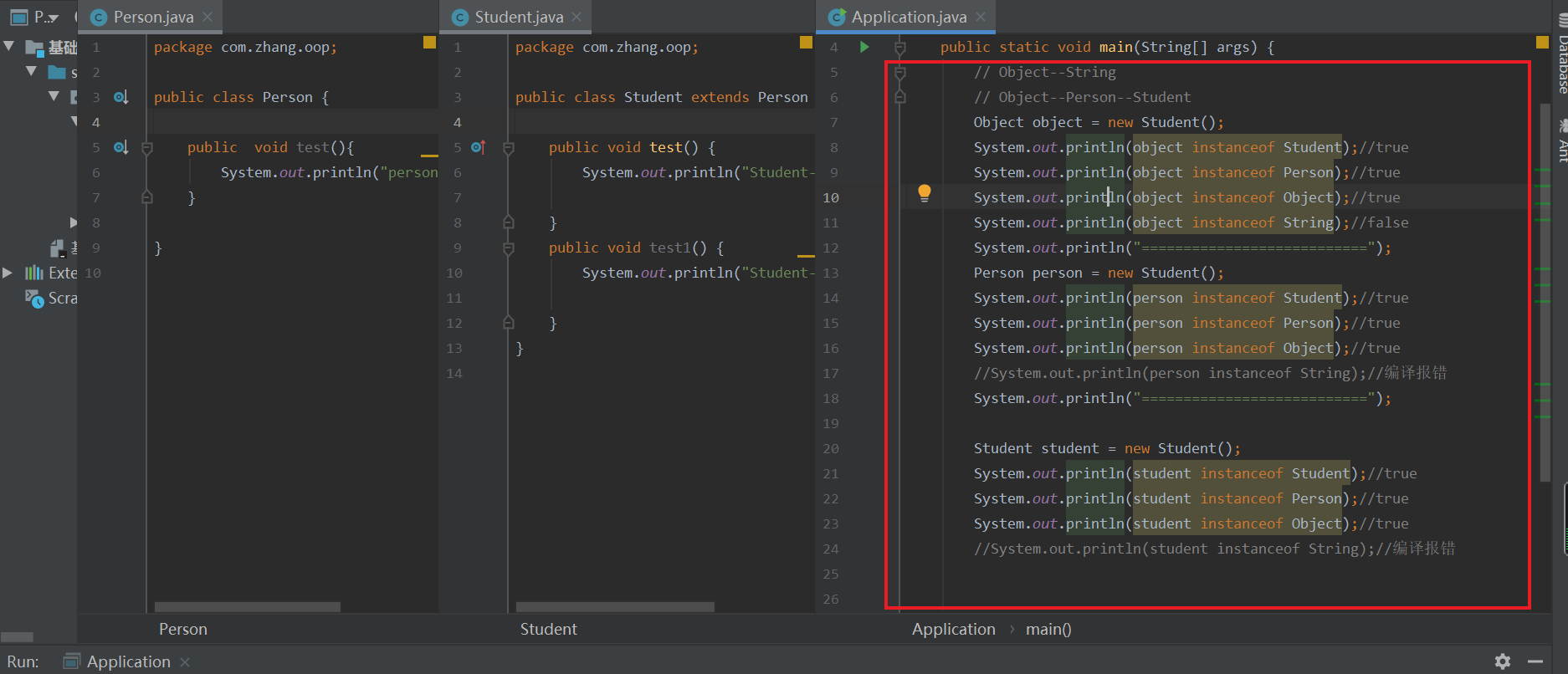Fold the test() method in Student.java

(x=509, y=148)
